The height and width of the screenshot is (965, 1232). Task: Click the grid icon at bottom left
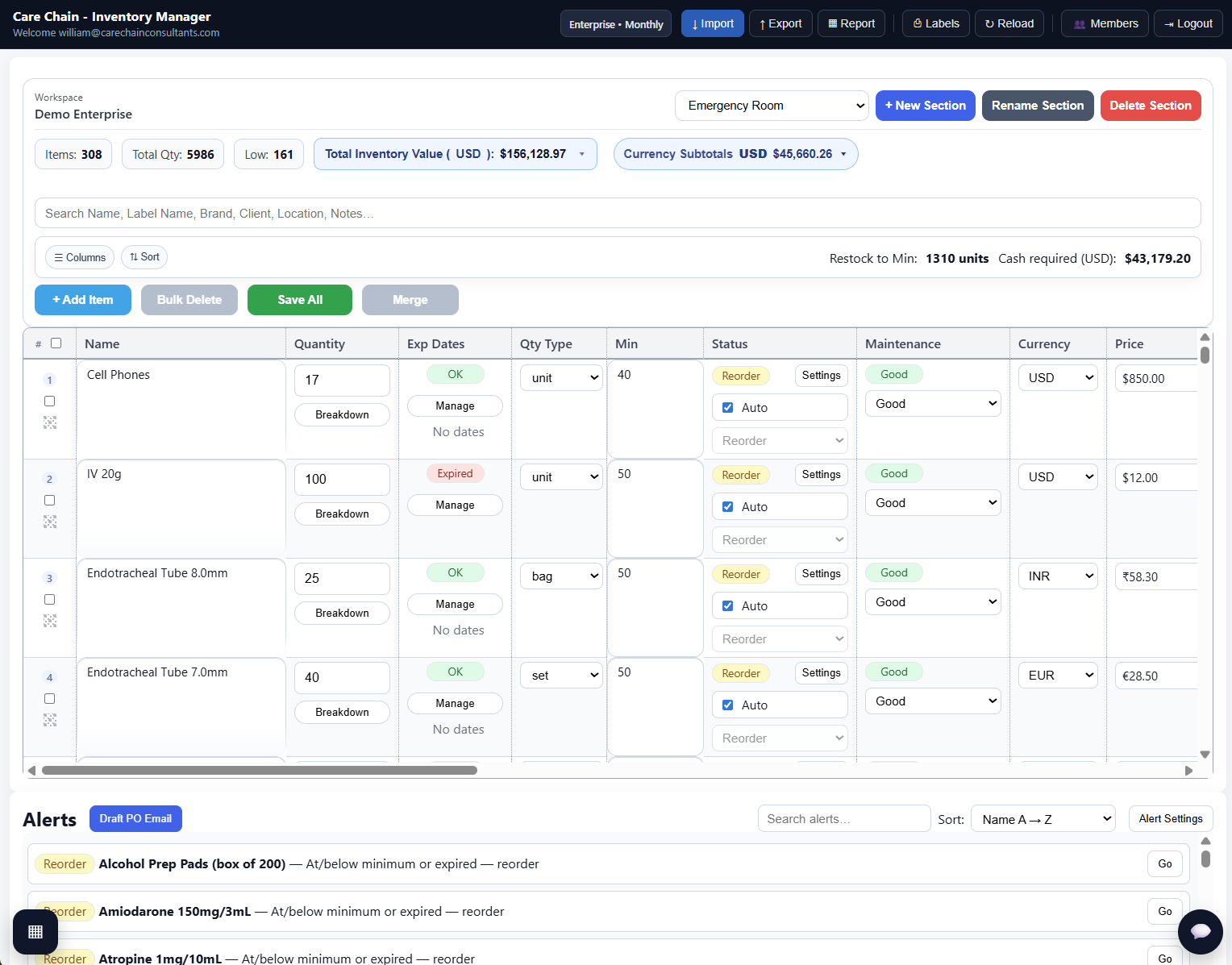coord(35,931)
